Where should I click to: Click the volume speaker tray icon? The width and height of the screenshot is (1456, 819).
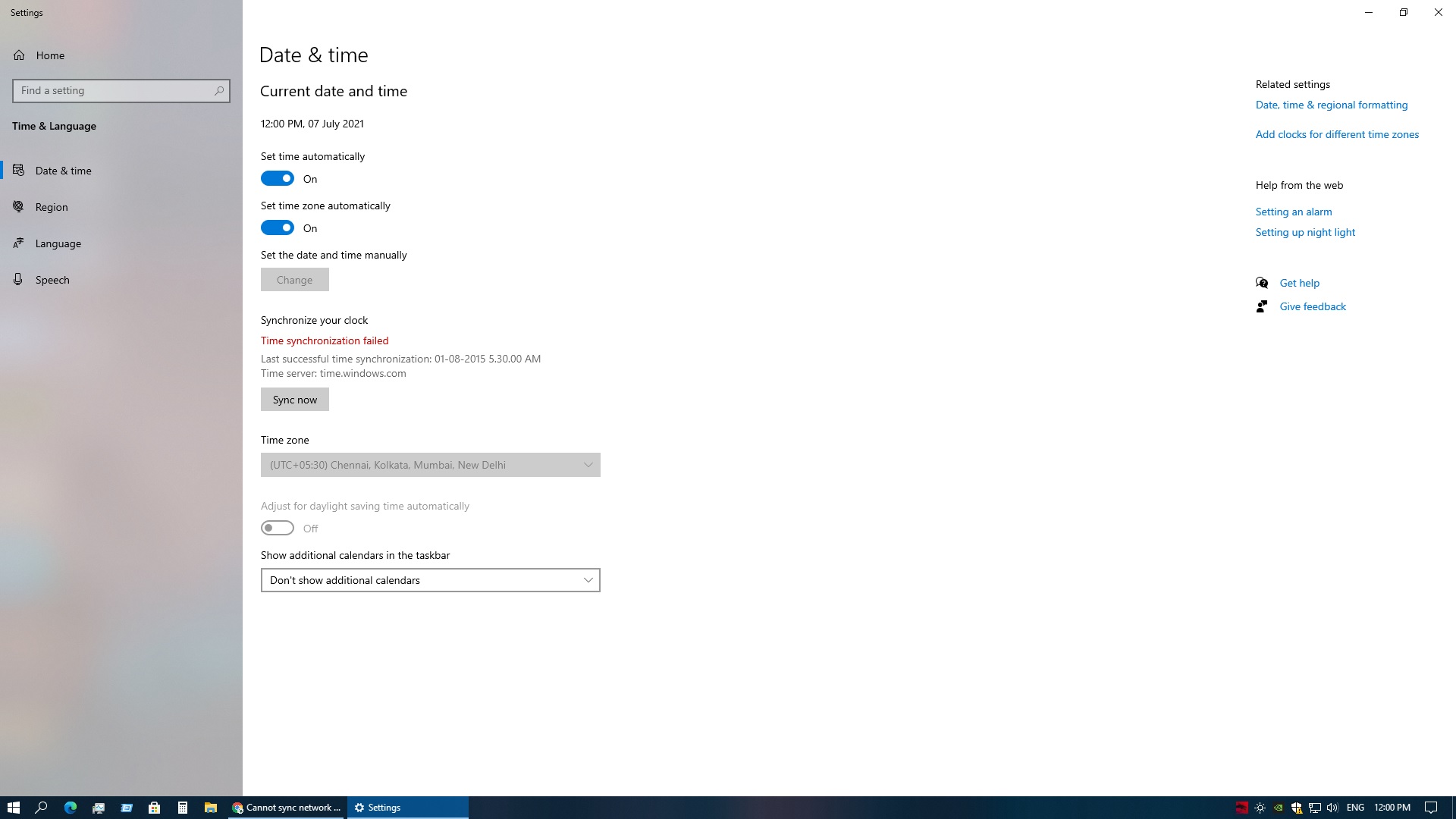(1332, 808)
